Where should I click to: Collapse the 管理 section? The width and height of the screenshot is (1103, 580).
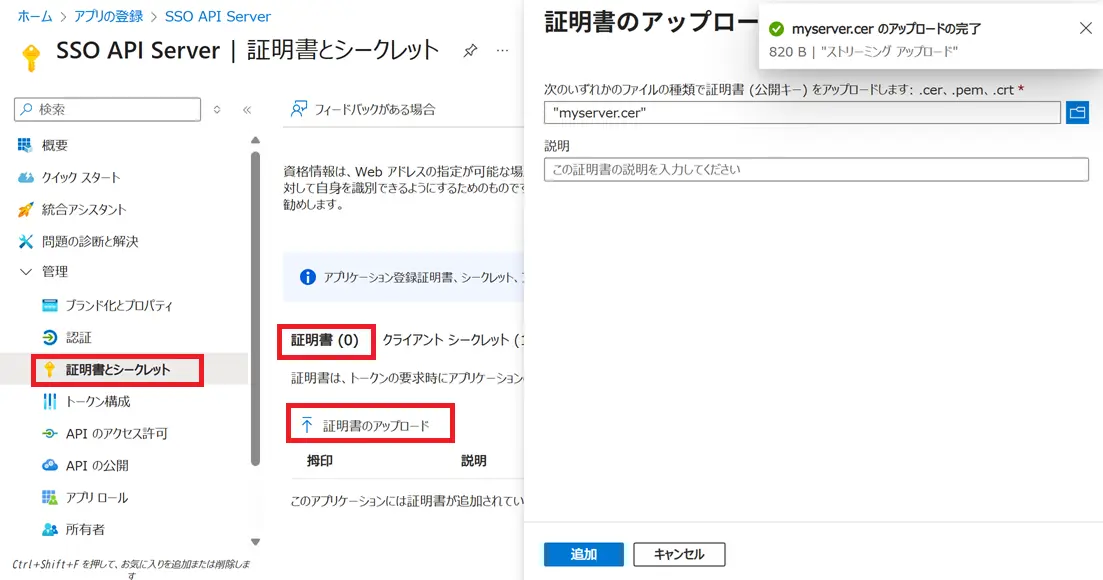(26, 272)
